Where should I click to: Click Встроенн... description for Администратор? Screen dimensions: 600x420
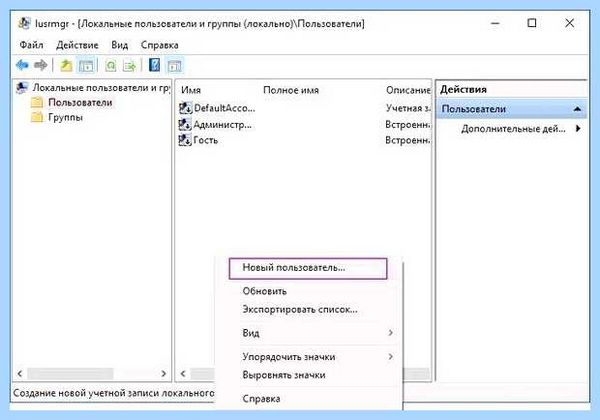click(x=408, y=124)
